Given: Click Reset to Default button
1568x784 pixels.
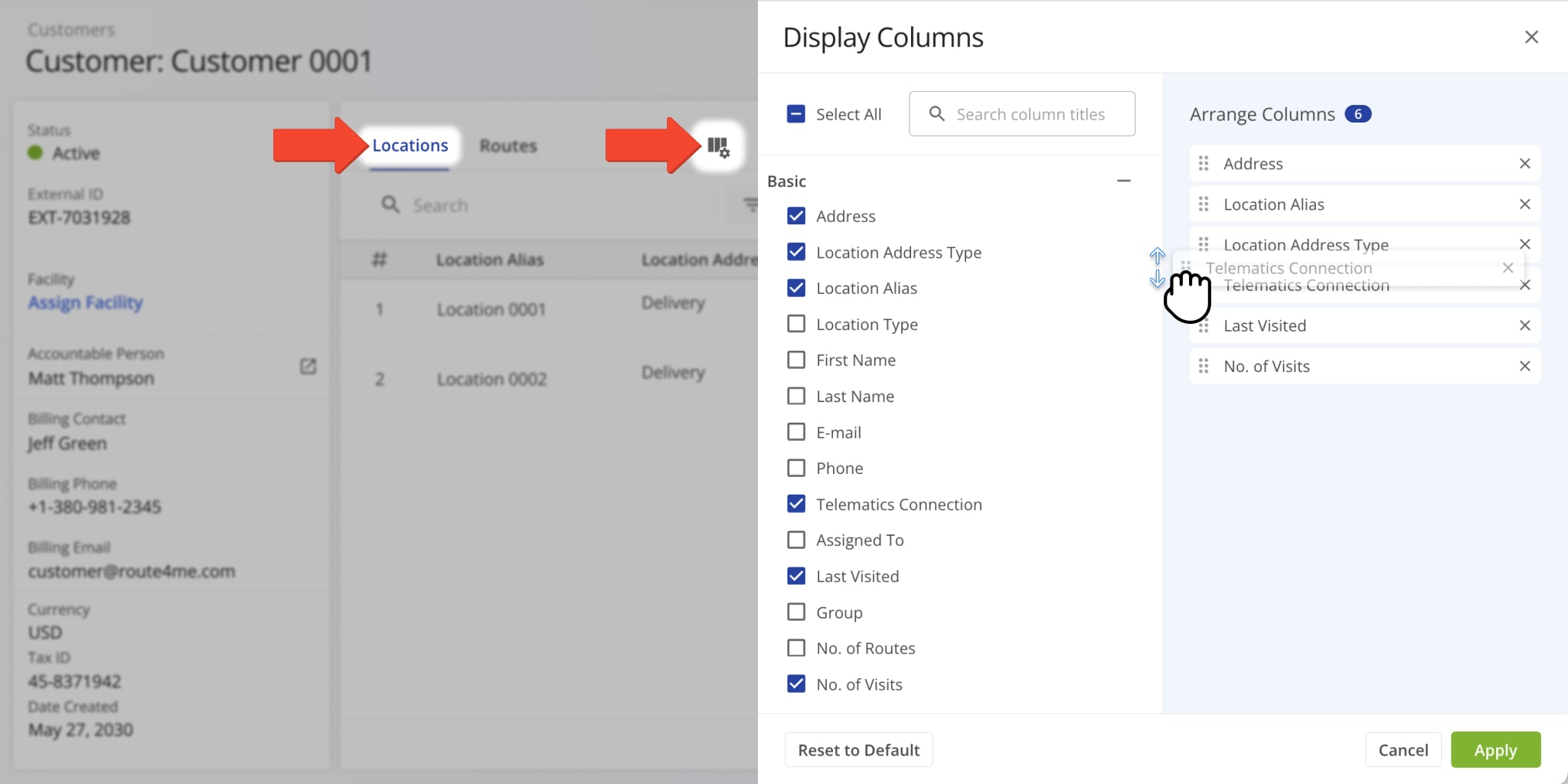Looking at the screenshot, I should tap(858, 750).
